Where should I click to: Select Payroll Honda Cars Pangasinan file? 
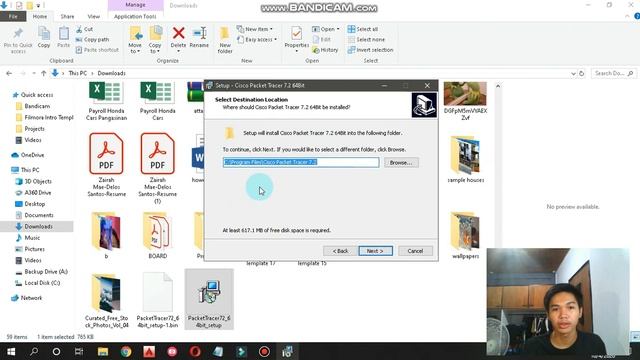pyautogui.click(x=106, y=101)
